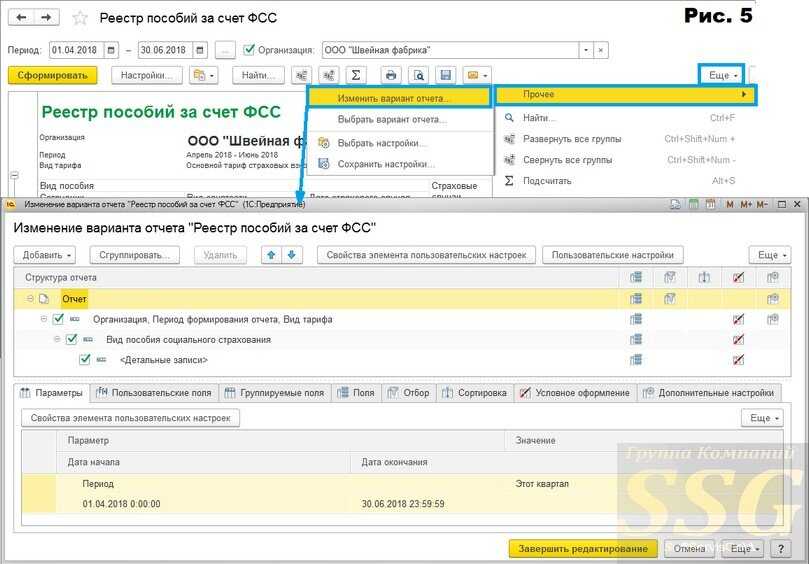Switch to Группируемые поля tab

pos(274,393)
